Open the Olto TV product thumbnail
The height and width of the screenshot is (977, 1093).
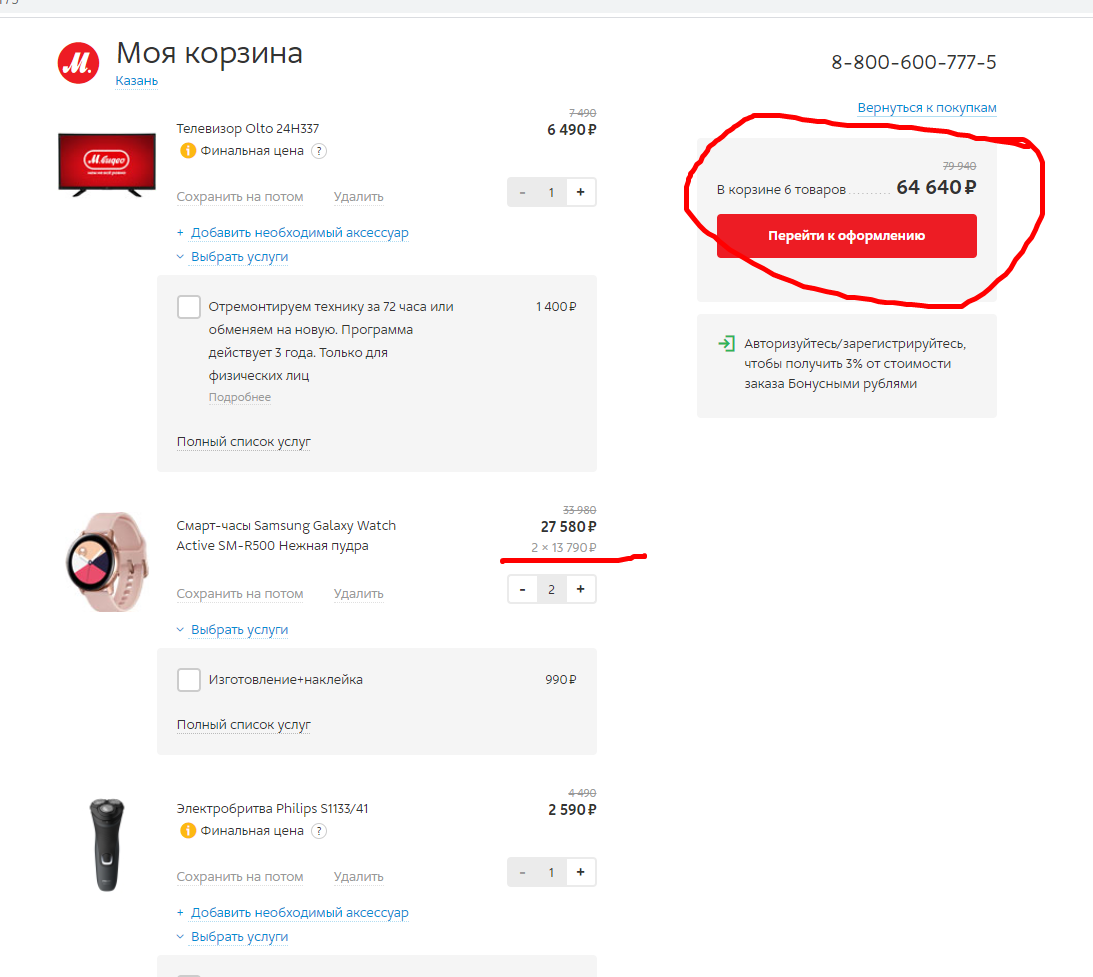(107, 164)
